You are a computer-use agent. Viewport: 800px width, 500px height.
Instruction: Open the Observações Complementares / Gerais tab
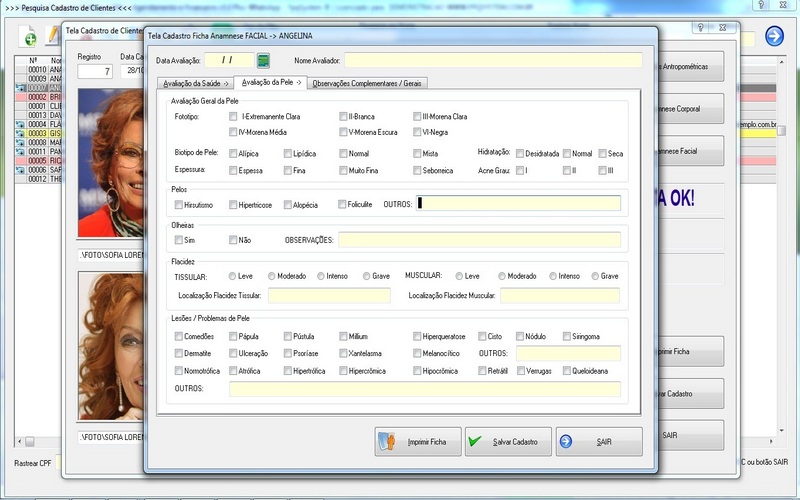tap(367, 83)
